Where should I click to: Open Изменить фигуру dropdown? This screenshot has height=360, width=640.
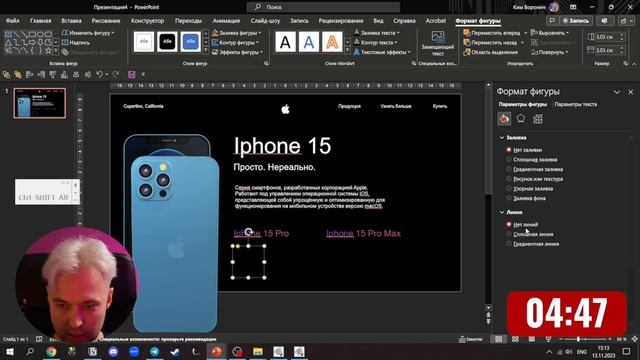(88, 33)
